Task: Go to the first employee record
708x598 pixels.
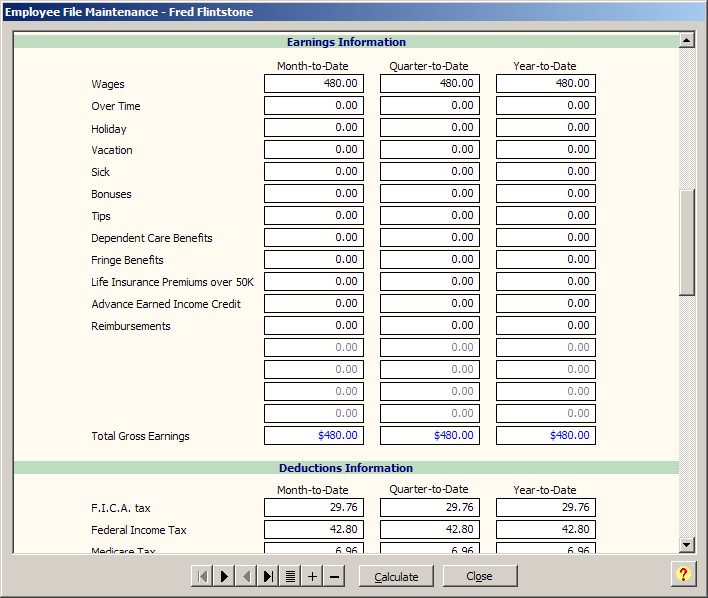Action: (202, 576)
